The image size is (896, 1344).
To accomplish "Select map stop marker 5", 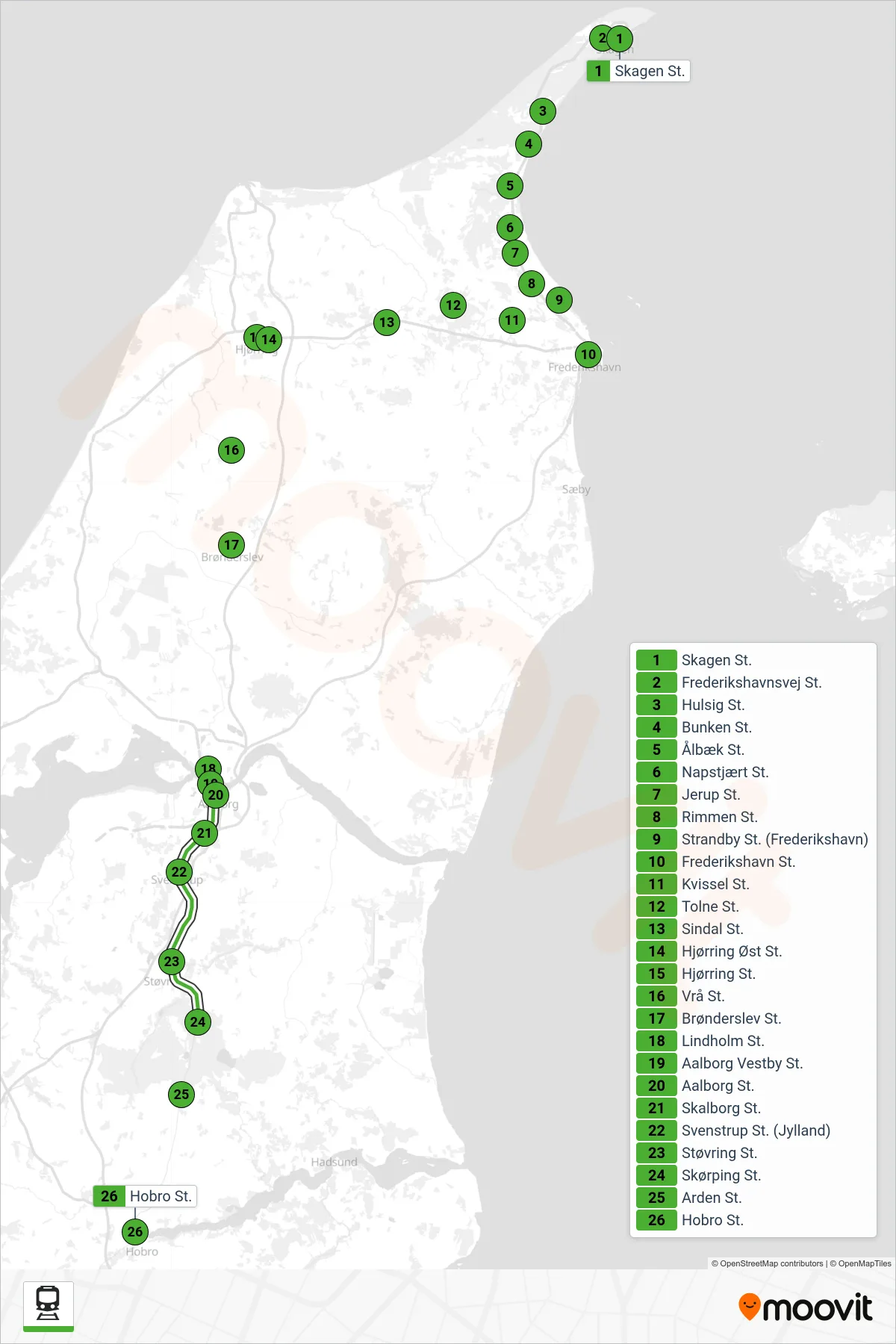I will click(x=510, y=186).
